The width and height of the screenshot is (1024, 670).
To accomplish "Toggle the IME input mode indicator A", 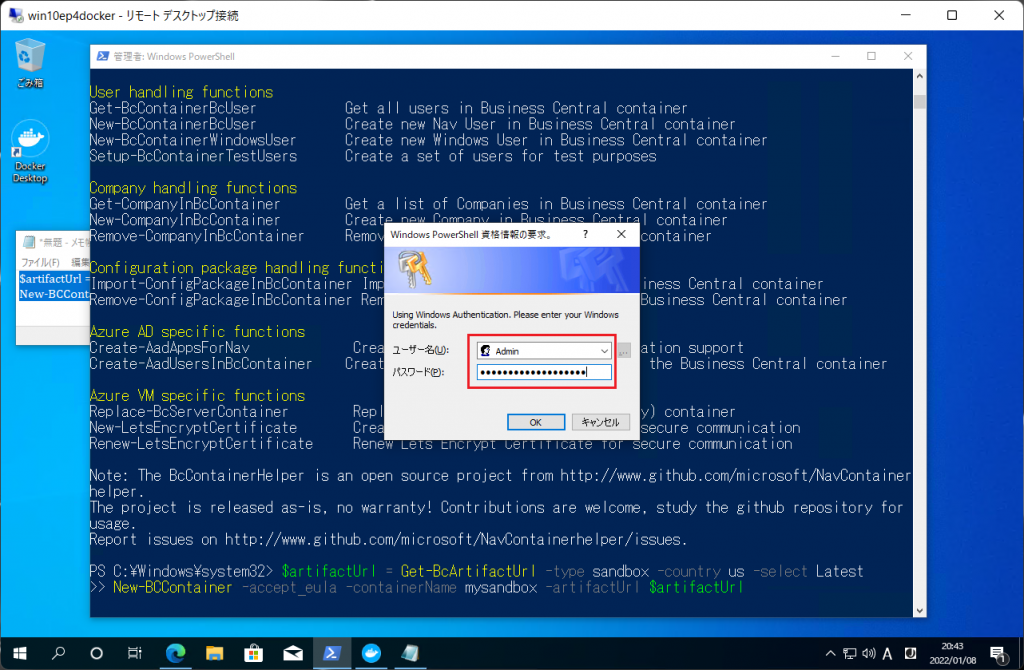I will click(888, 653).
